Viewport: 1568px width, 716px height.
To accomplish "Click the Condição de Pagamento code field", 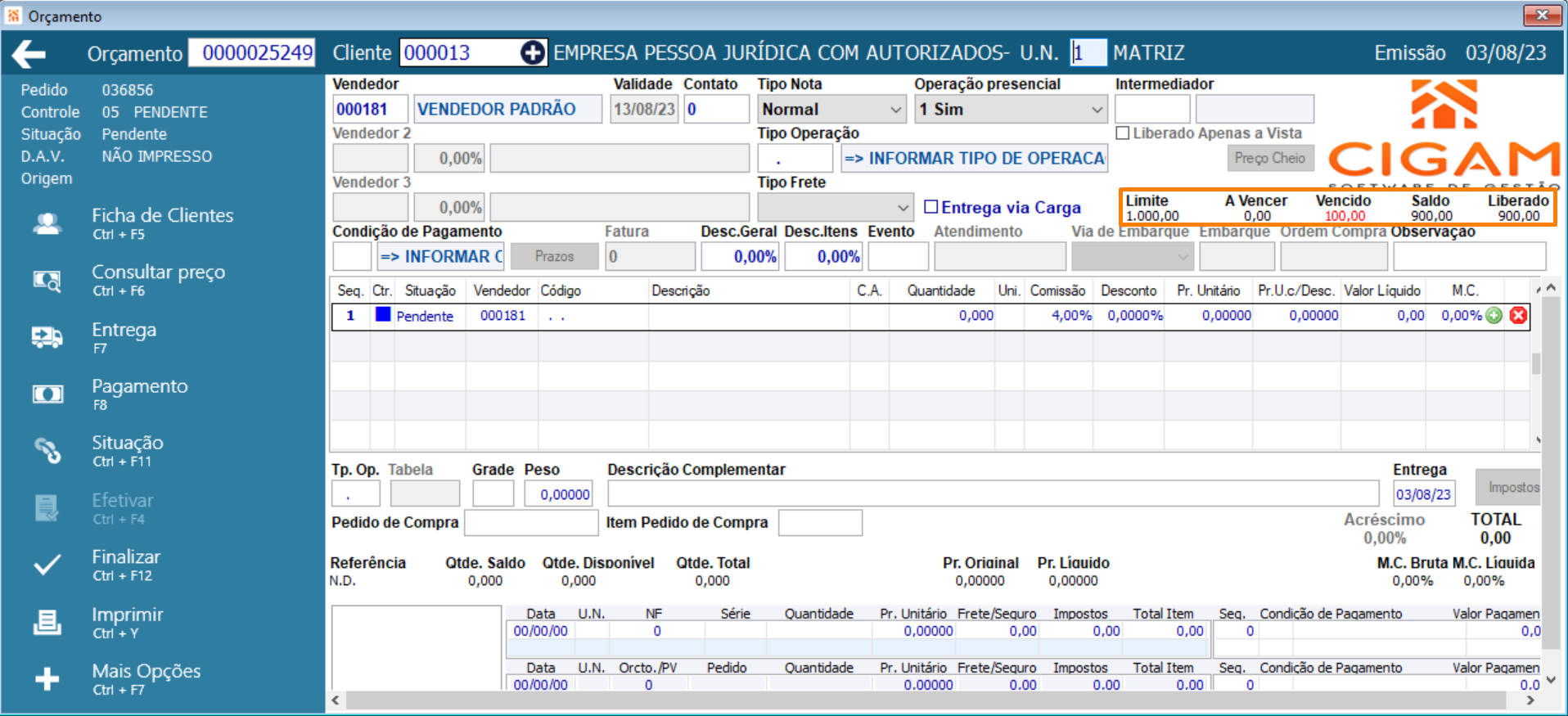I will [x=352, y=257].
